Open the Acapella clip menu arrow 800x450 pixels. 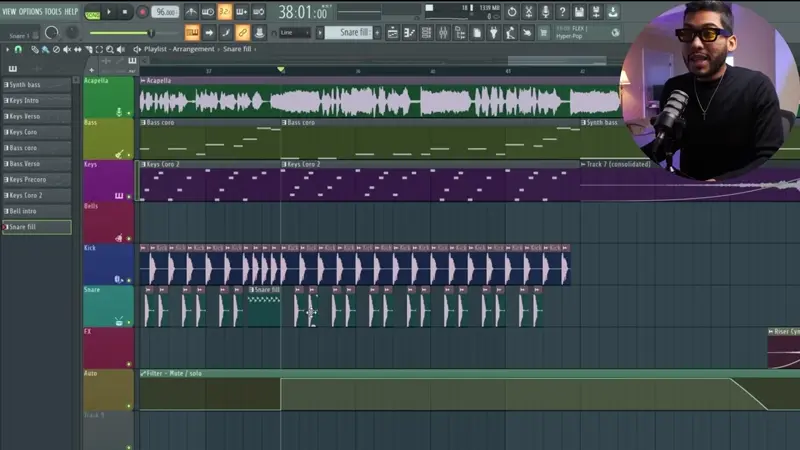coord(143,81)
